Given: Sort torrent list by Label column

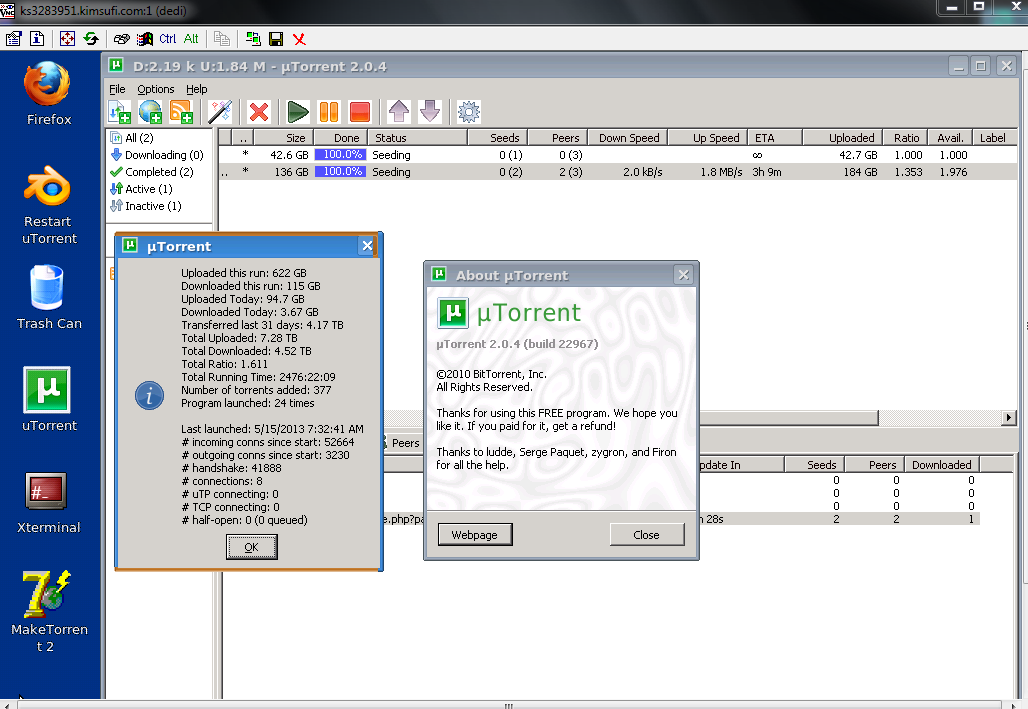Looking at the screenshot, I should tap(995, 138).
